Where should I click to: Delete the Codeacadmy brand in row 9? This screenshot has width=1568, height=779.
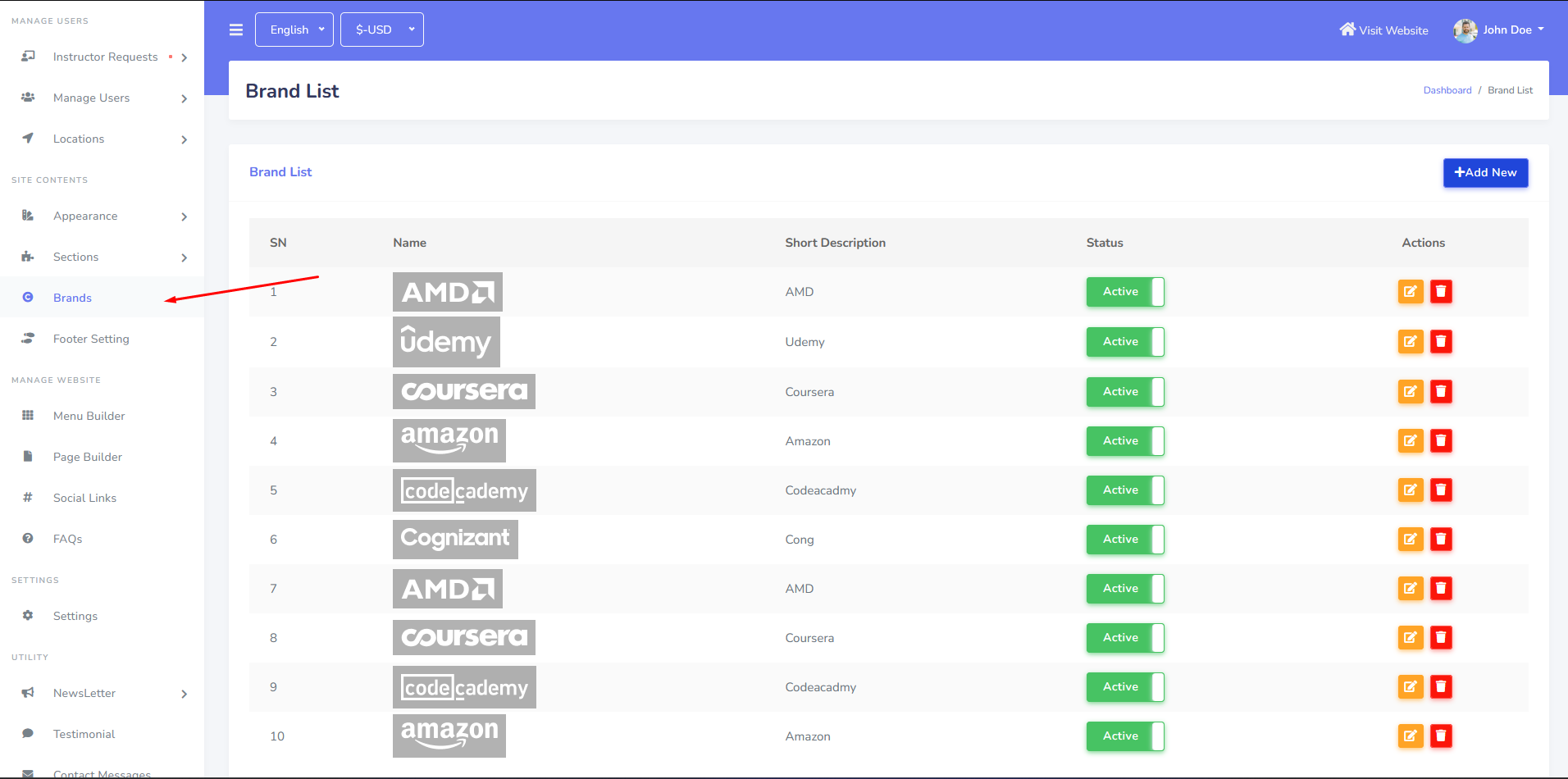point(1441,687)
